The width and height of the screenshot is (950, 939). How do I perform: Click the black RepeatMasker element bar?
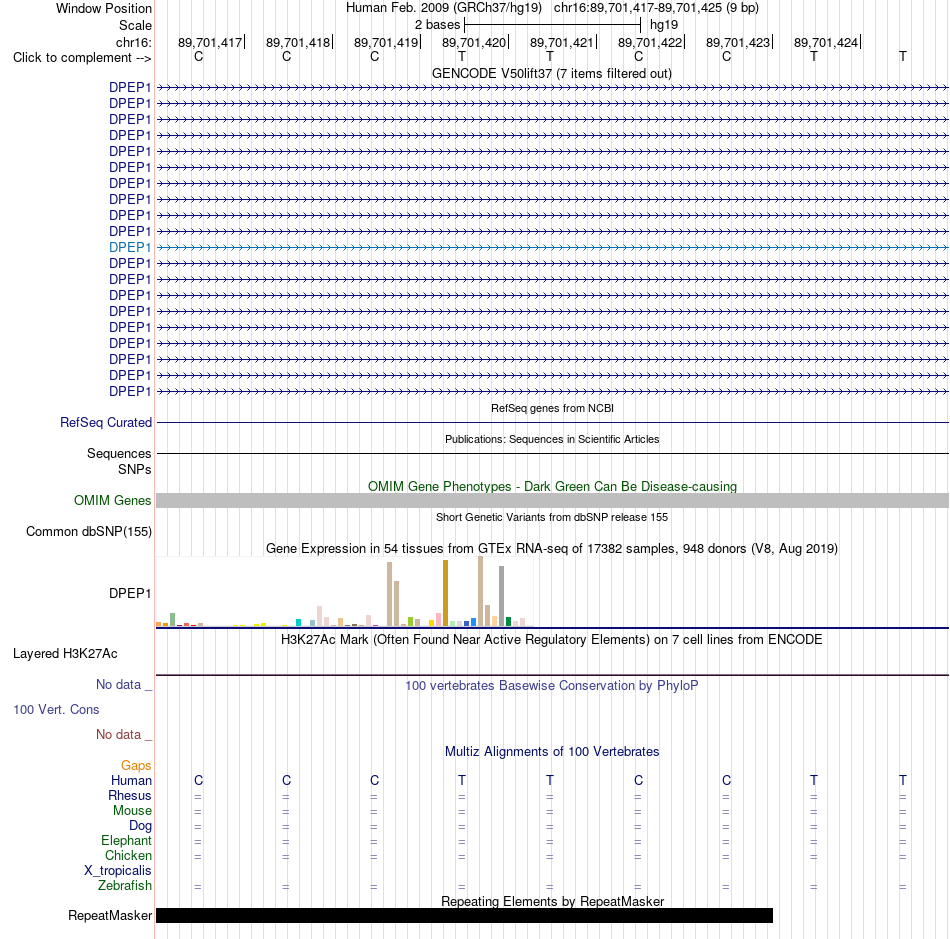point(465,915)
